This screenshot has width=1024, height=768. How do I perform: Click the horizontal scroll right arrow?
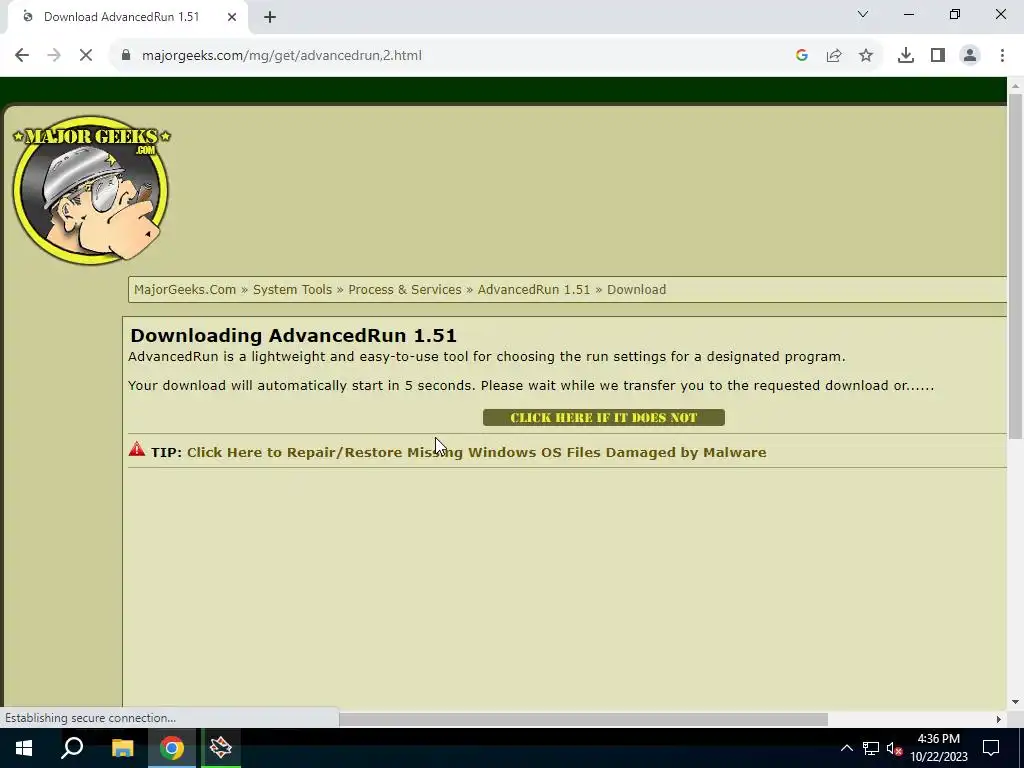point(998,719)
